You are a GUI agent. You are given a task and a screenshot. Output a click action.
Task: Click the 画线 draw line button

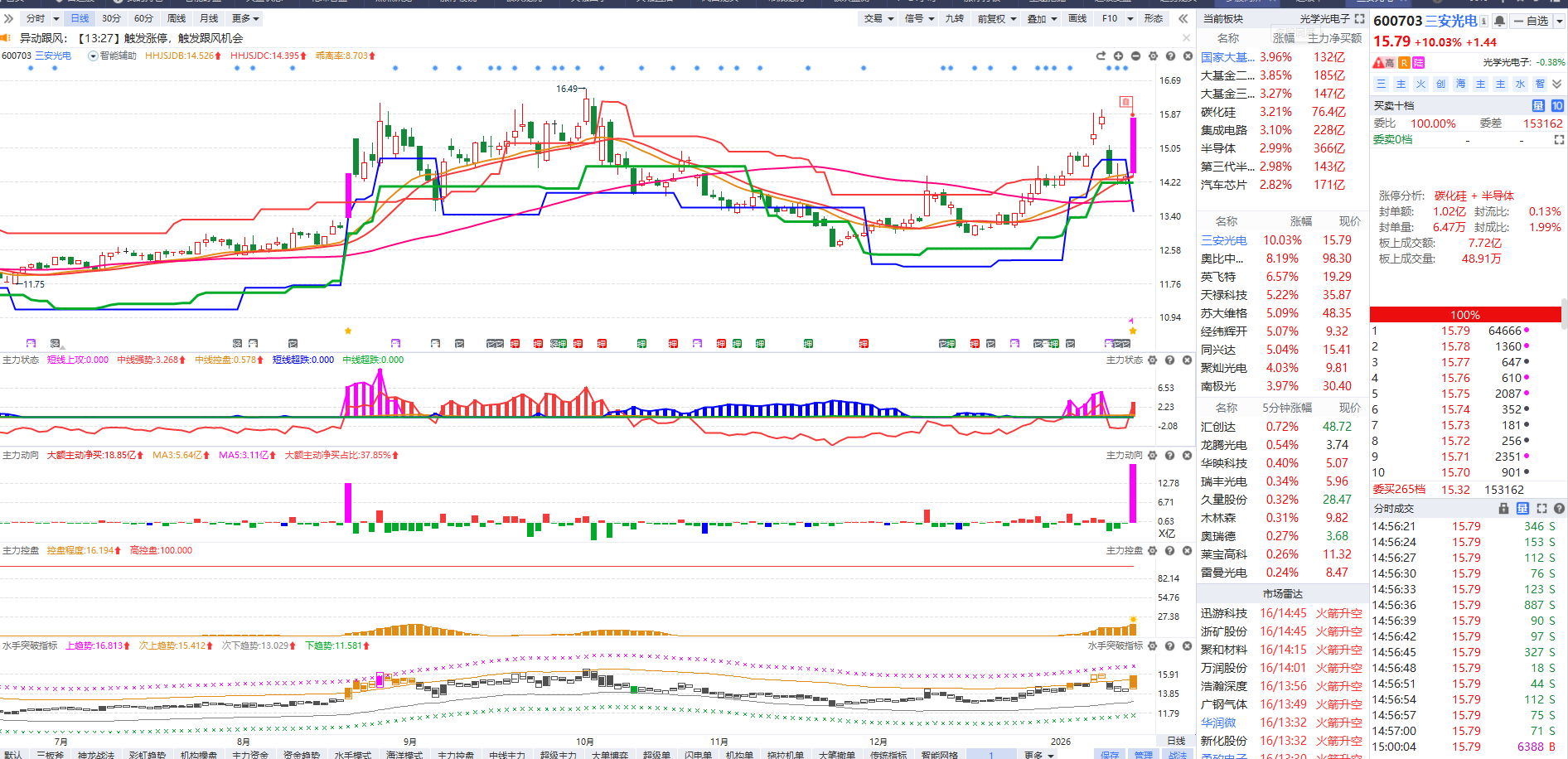(1077, 18)
